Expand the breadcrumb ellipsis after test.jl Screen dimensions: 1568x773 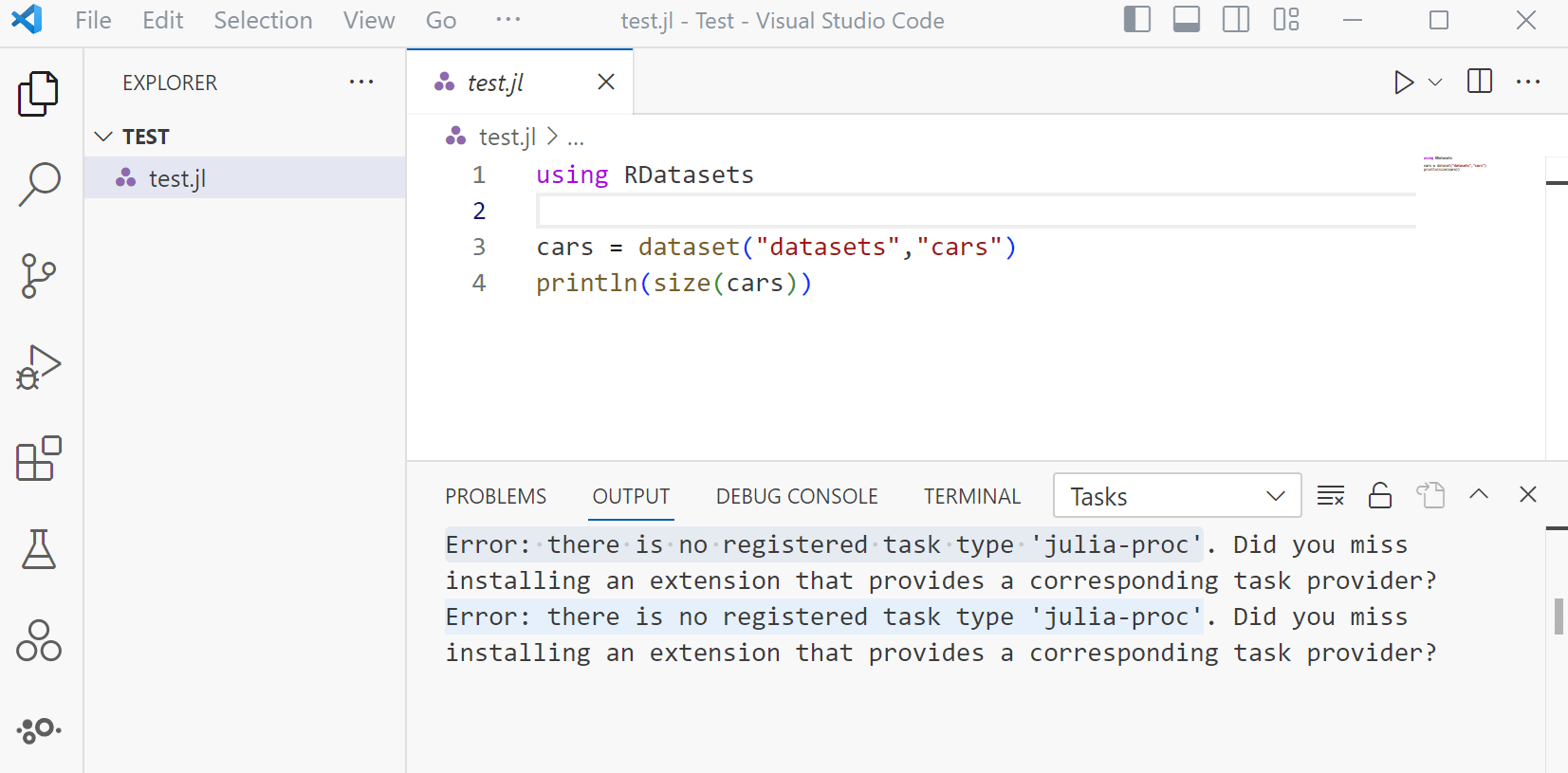[576, 138]
